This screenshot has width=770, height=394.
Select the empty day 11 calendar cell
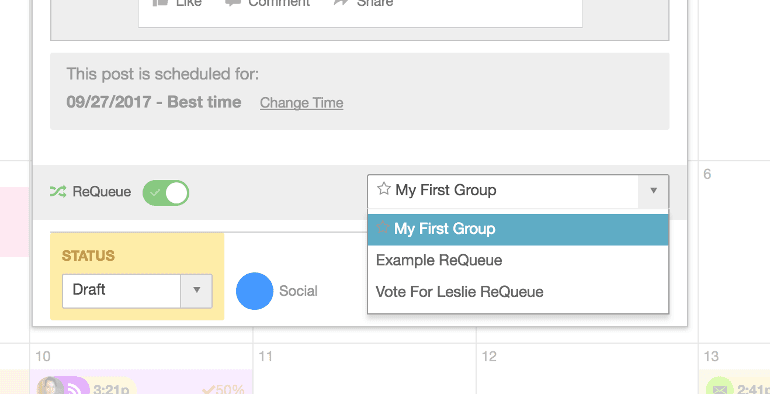(x=364, y=369)
